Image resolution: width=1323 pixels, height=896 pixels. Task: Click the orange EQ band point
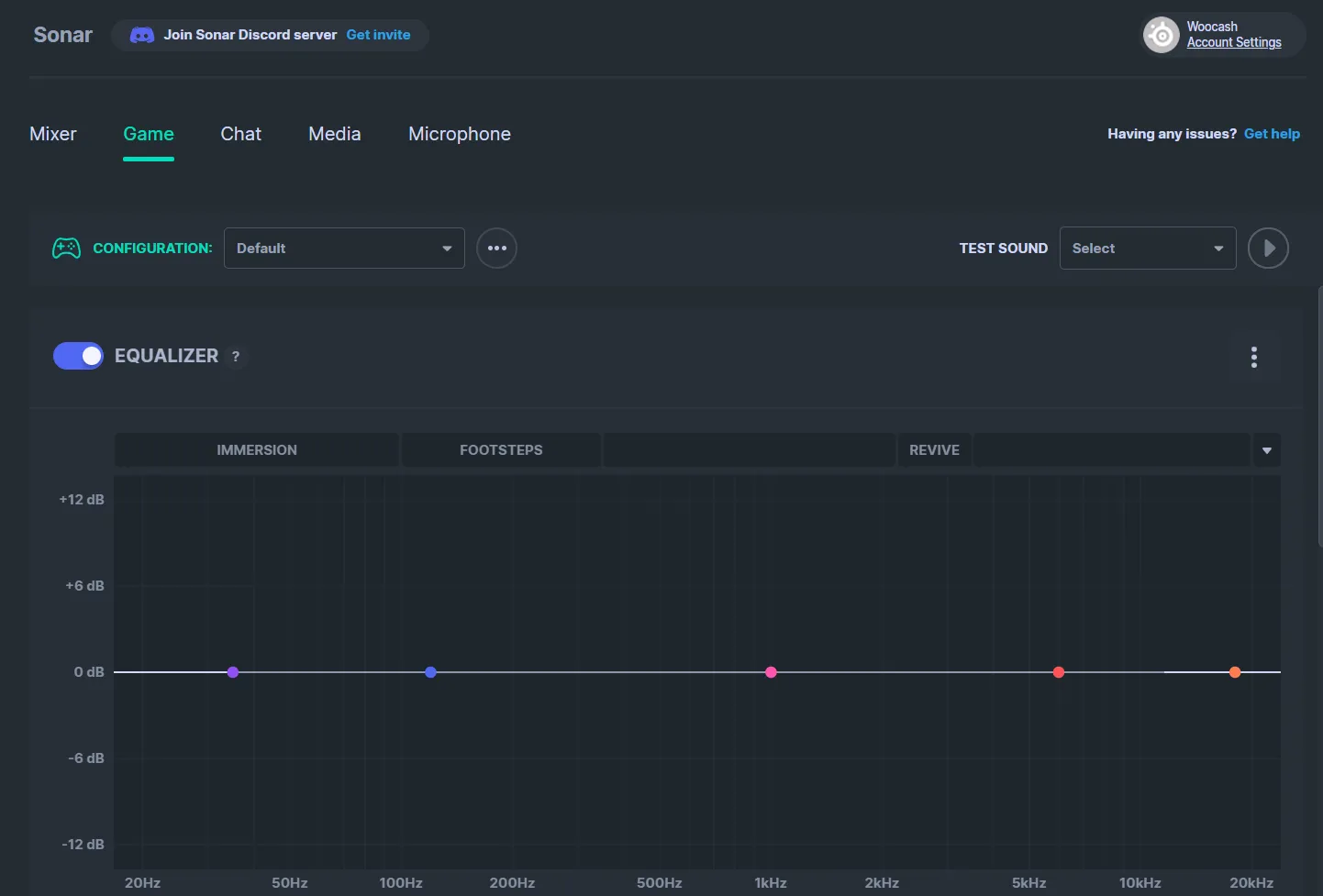tap(1235, 672)
